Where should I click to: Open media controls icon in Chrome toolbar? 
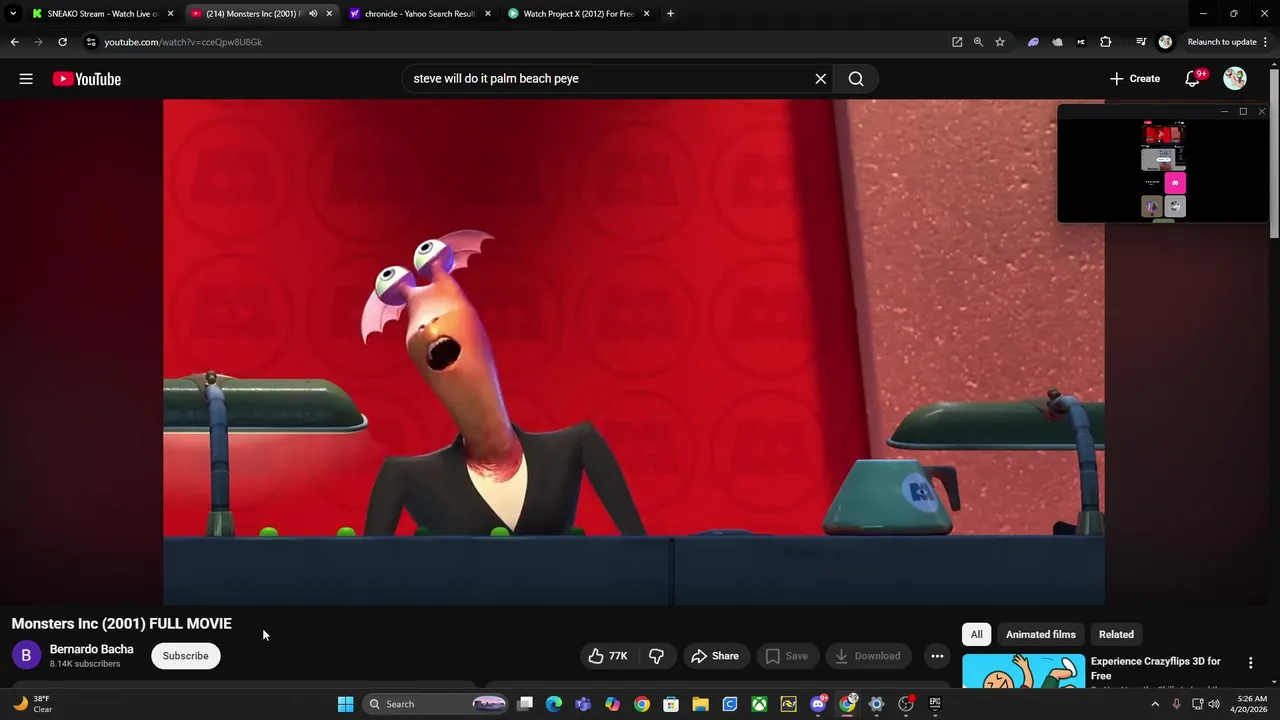(x=1141, y=42)
